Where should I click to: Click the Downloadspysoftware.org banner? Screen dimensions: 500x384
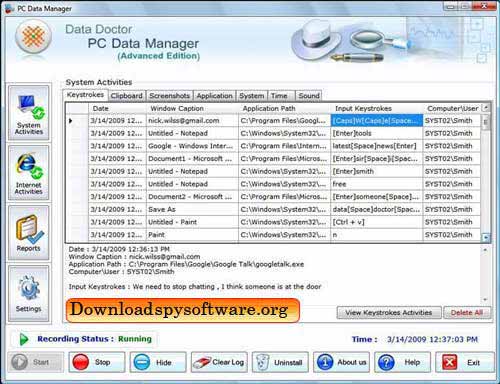183,310
